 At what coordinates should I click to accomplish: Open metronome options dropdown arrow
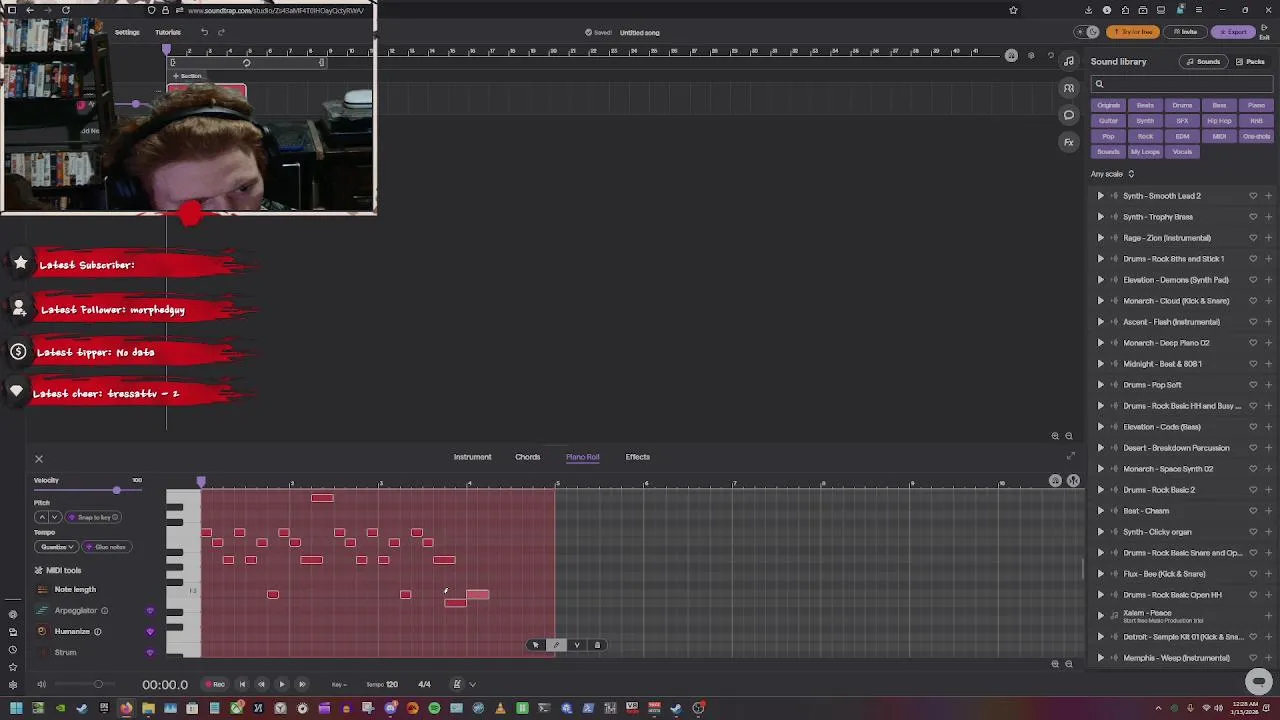(x=472, y=685)
